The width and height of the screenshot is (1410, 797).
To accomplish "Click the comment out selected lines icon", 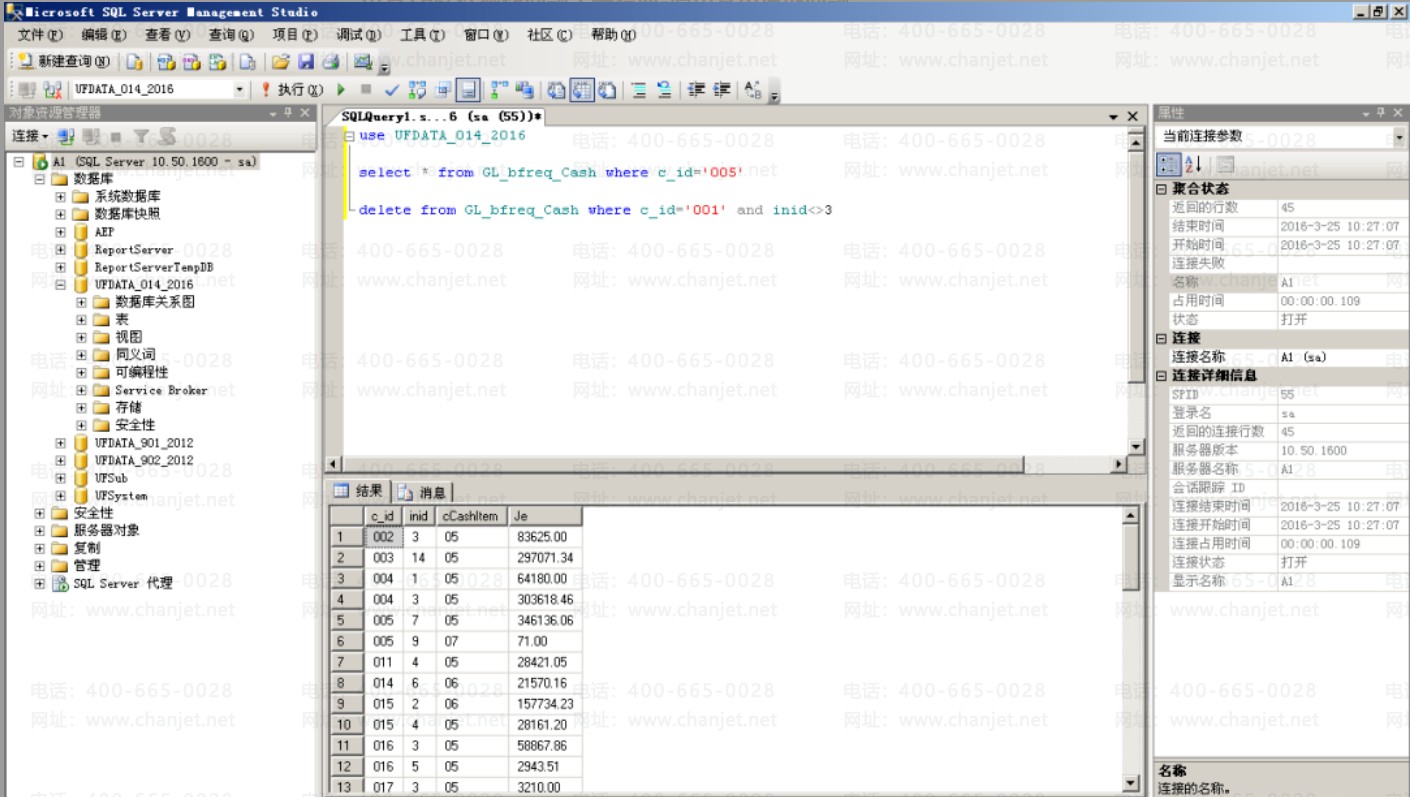I will click(639, 90).
